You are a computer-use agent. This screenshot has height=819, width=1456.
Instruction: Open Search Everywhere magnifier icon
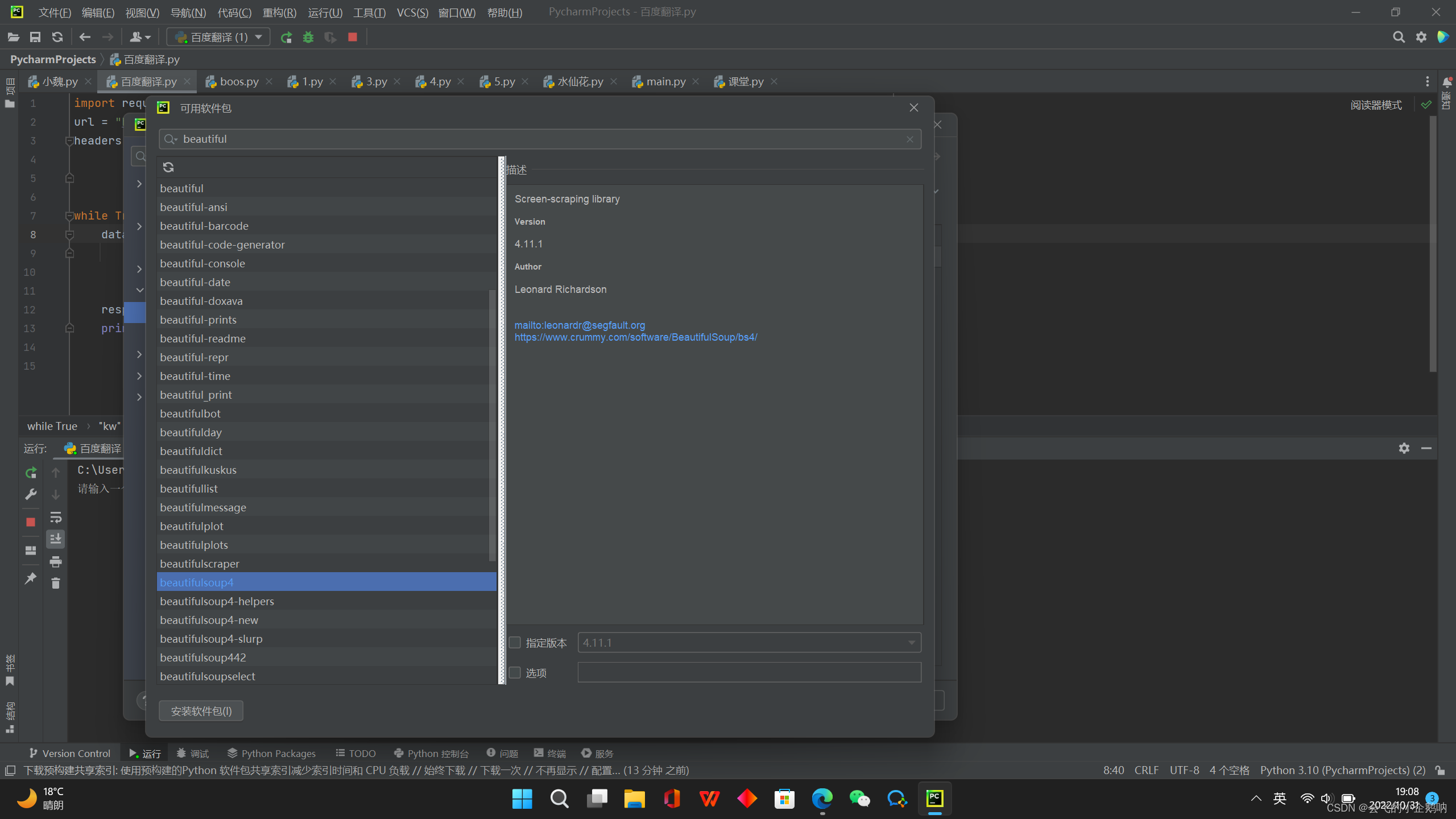pyautogui.click(x=1399, y=38)
